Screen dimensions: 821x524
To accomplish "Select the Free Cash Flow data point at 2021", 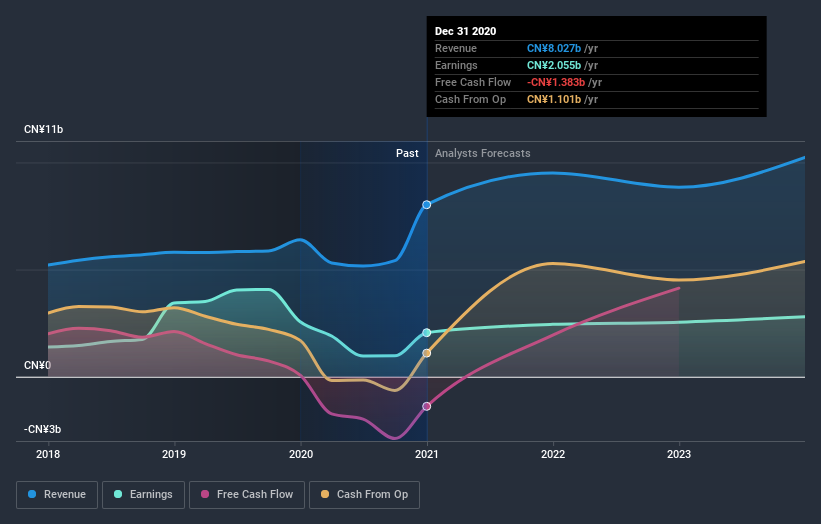I will 427,406.
